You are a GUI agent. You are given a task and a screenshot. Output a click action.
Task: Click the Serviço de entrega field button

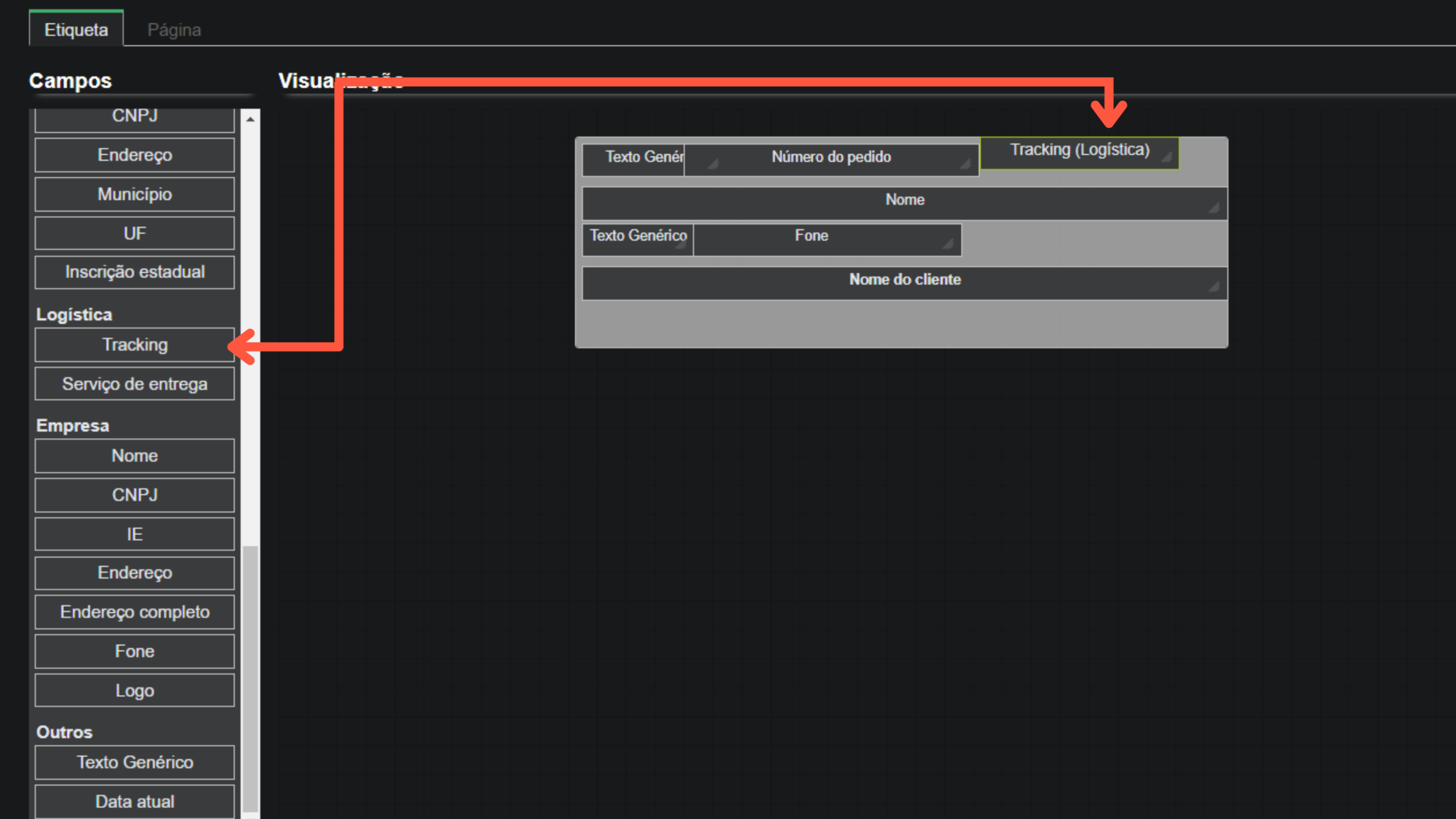(134, 384)
